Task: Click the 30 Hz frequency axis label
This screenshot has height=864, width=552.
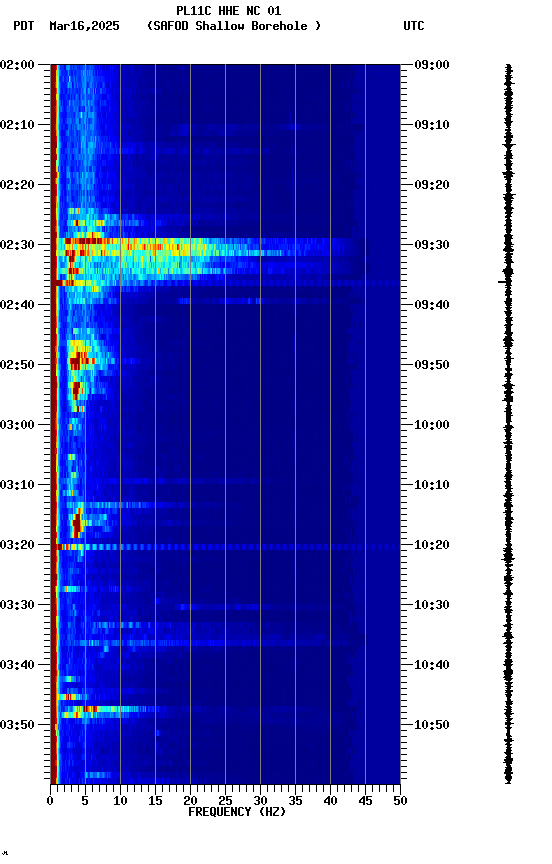Action: point(260,801)
